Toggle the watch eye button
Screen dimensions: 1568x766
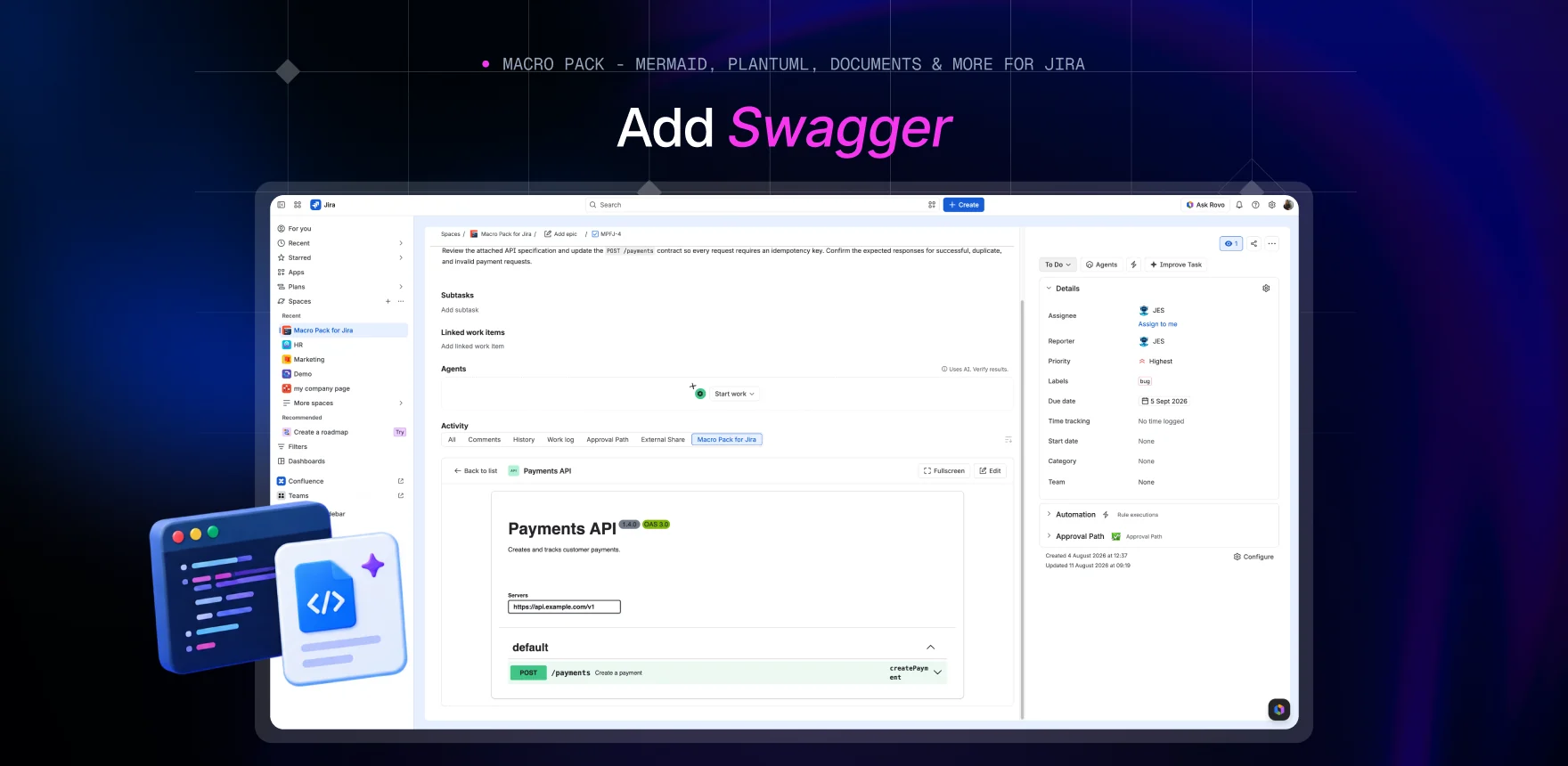coord(1231,243)
